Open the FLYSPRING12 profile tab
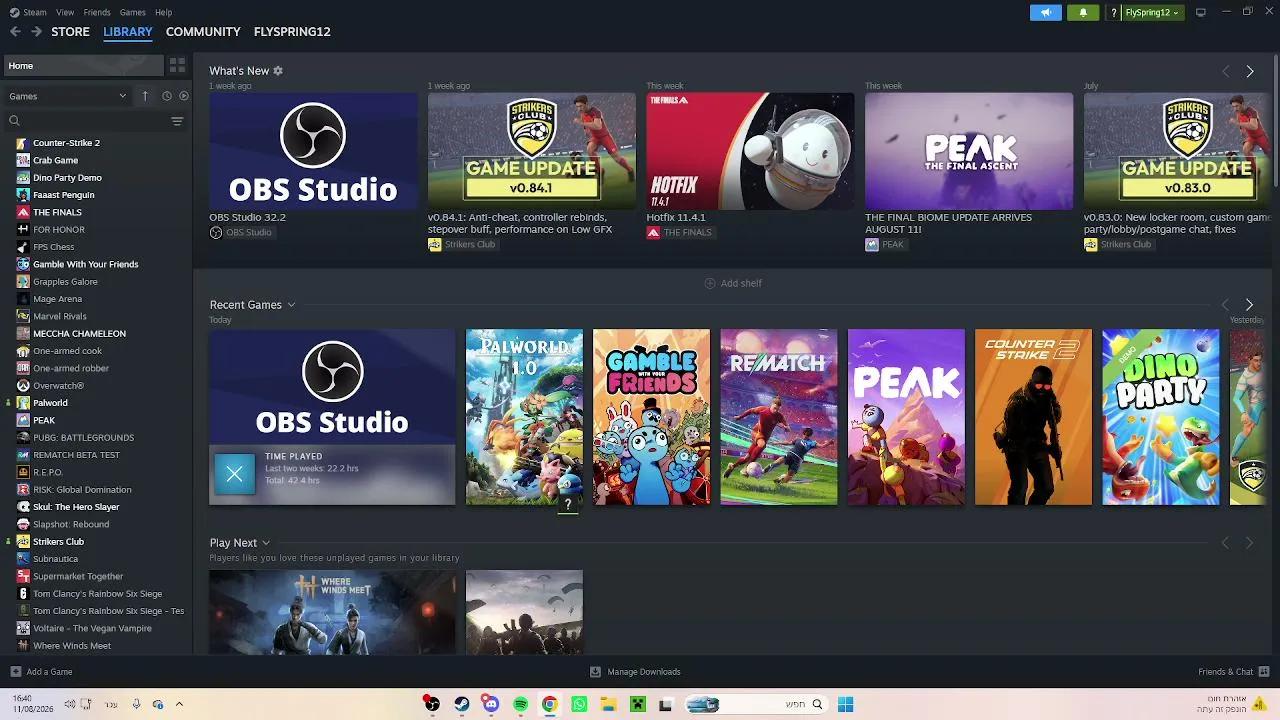This screenshot has width=1280, height=720. coord(292,32)
